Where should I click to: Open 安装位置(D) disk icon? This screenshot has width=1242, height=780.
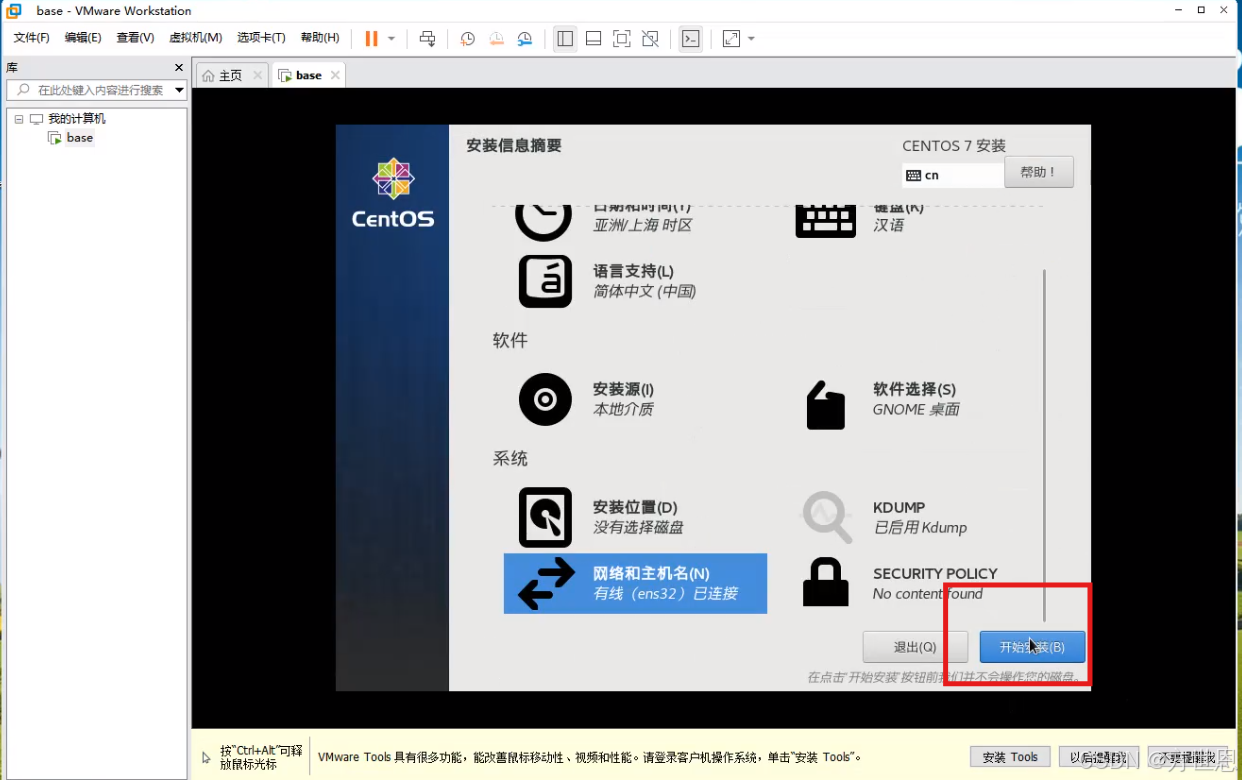point(545,517)
